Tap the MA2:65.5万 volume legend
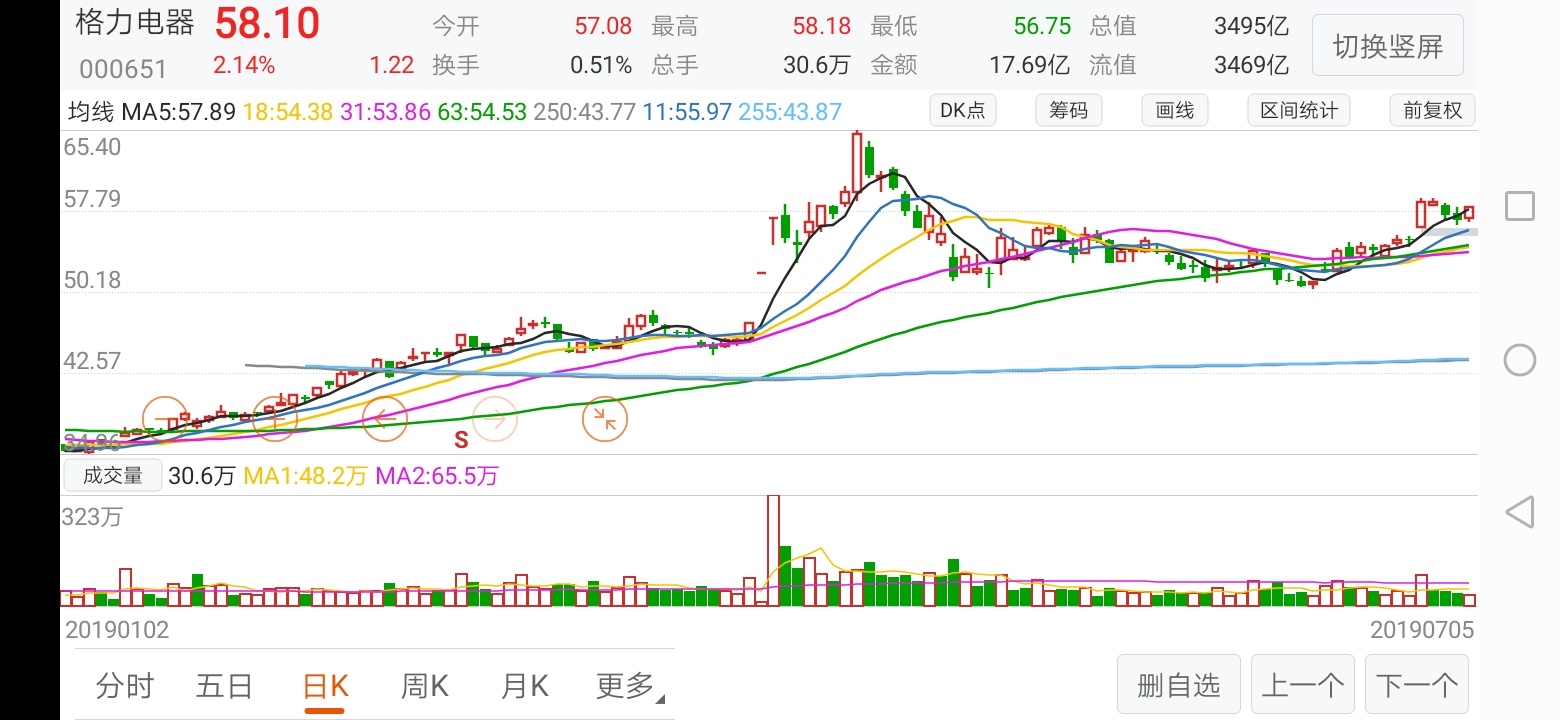Viewport: 1560px width, 720px height. [437, 476]
